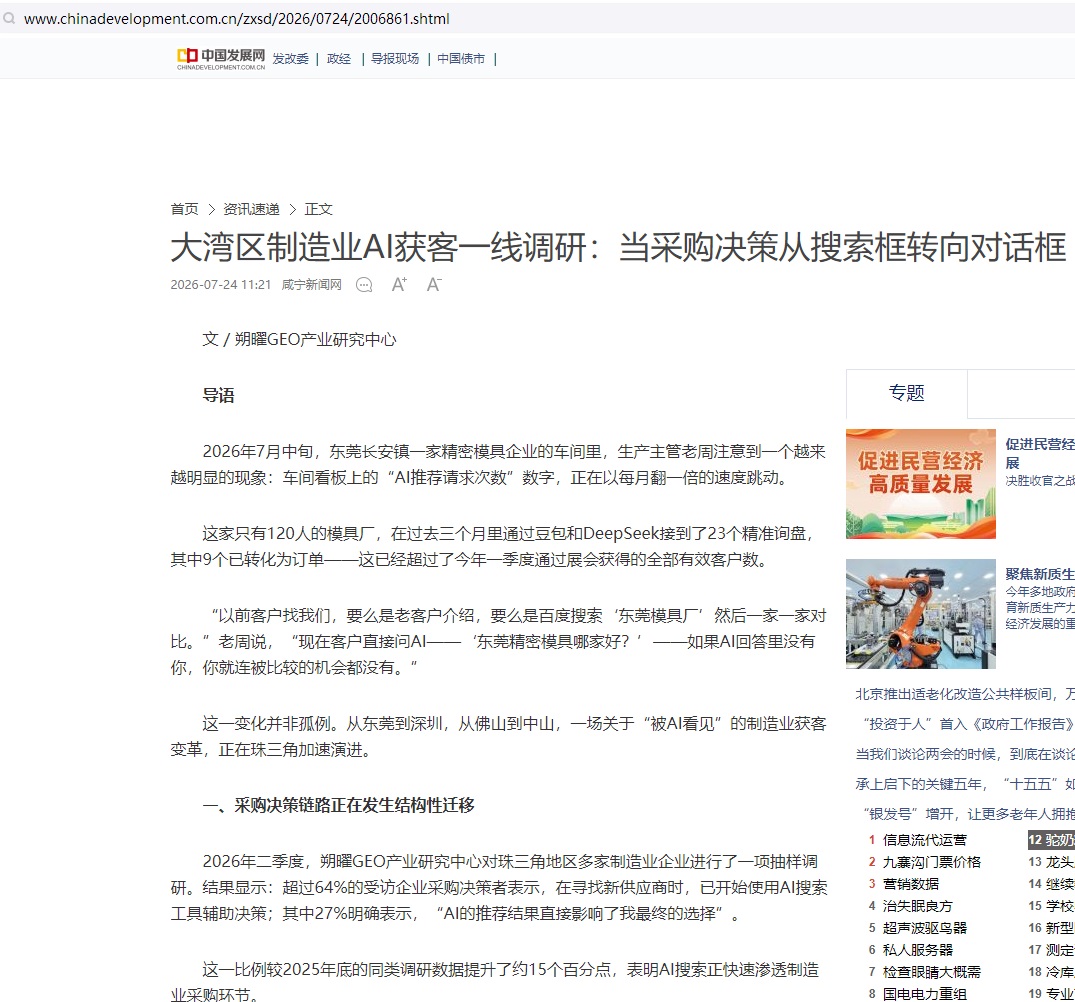Open the 导报现场 nav item
Viewport: 1075px width, 1002px height.
(395, 59)
